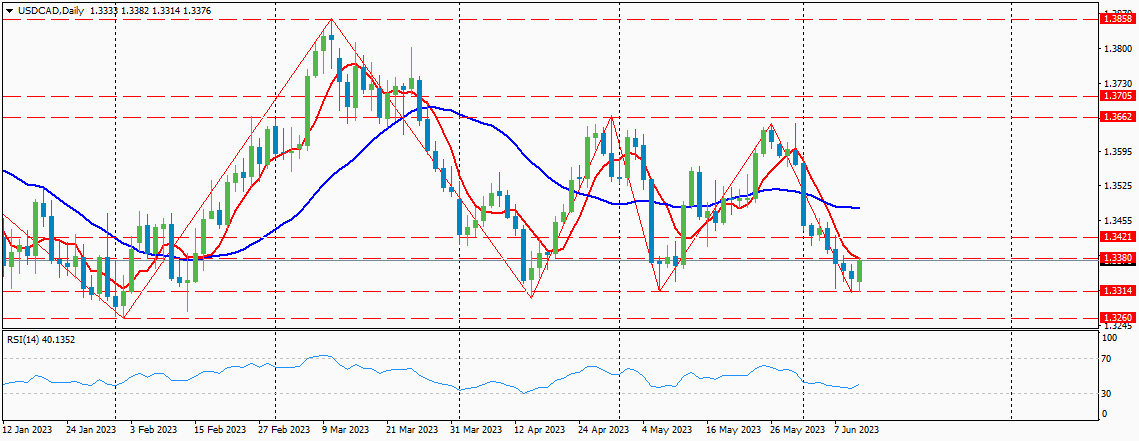Click the 12 Apr 2023 date label
Viewport: 1139px width, 441px height.
pos(542,429)
